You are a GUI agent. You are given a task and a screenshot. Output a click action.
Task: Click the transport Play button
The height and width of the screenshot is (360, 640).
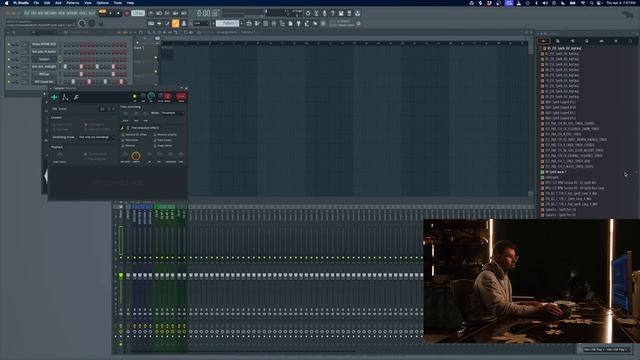(110, 13)
